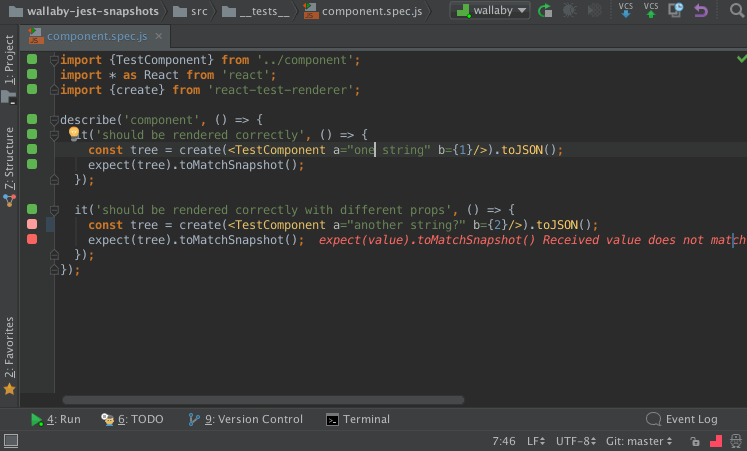Click the "another string?" prop value
This screenshot has width=747, height=451.
[x=406, y=225]
